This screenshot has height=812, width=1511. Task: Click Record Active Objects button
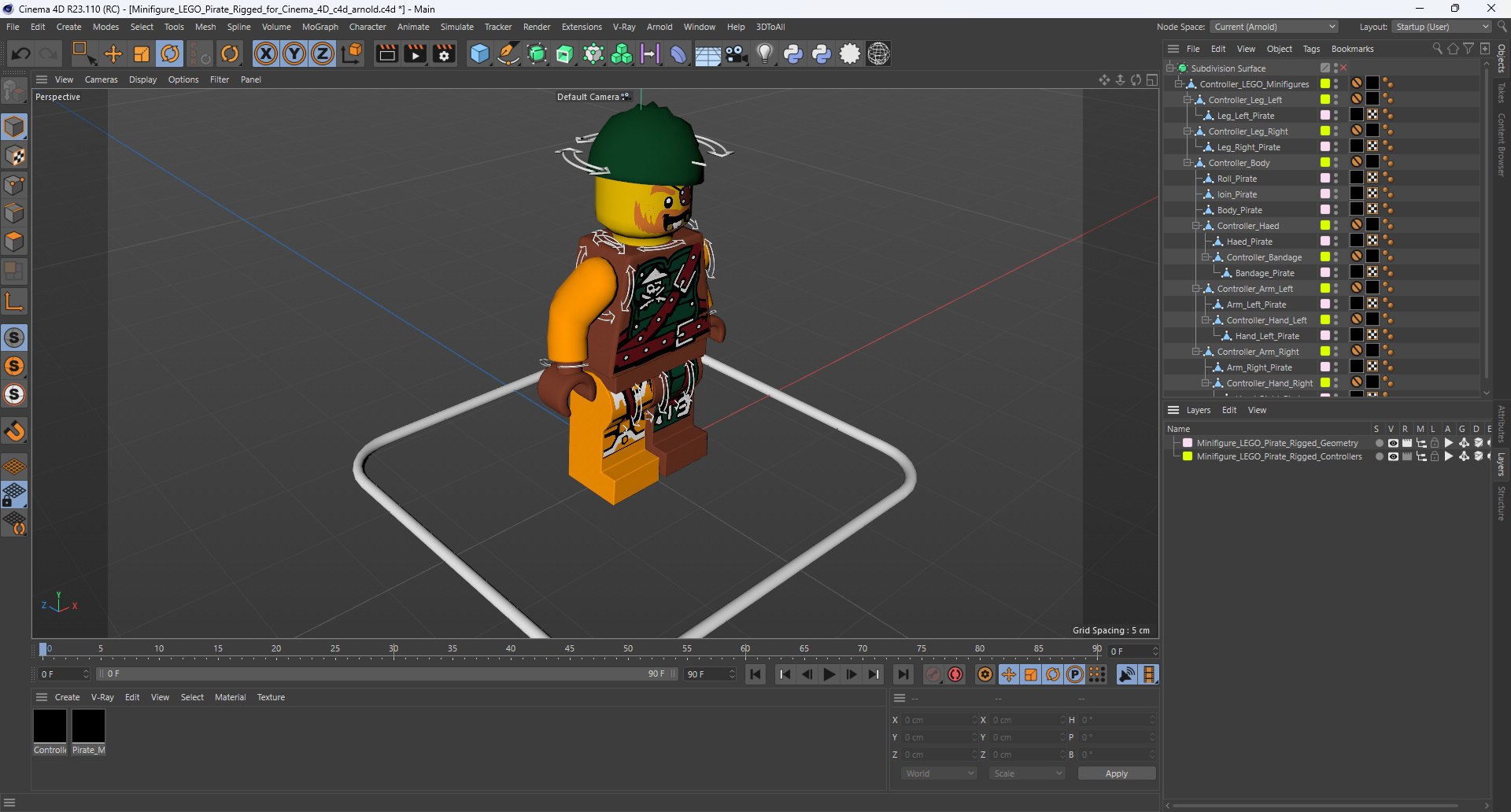coord(933,674)
